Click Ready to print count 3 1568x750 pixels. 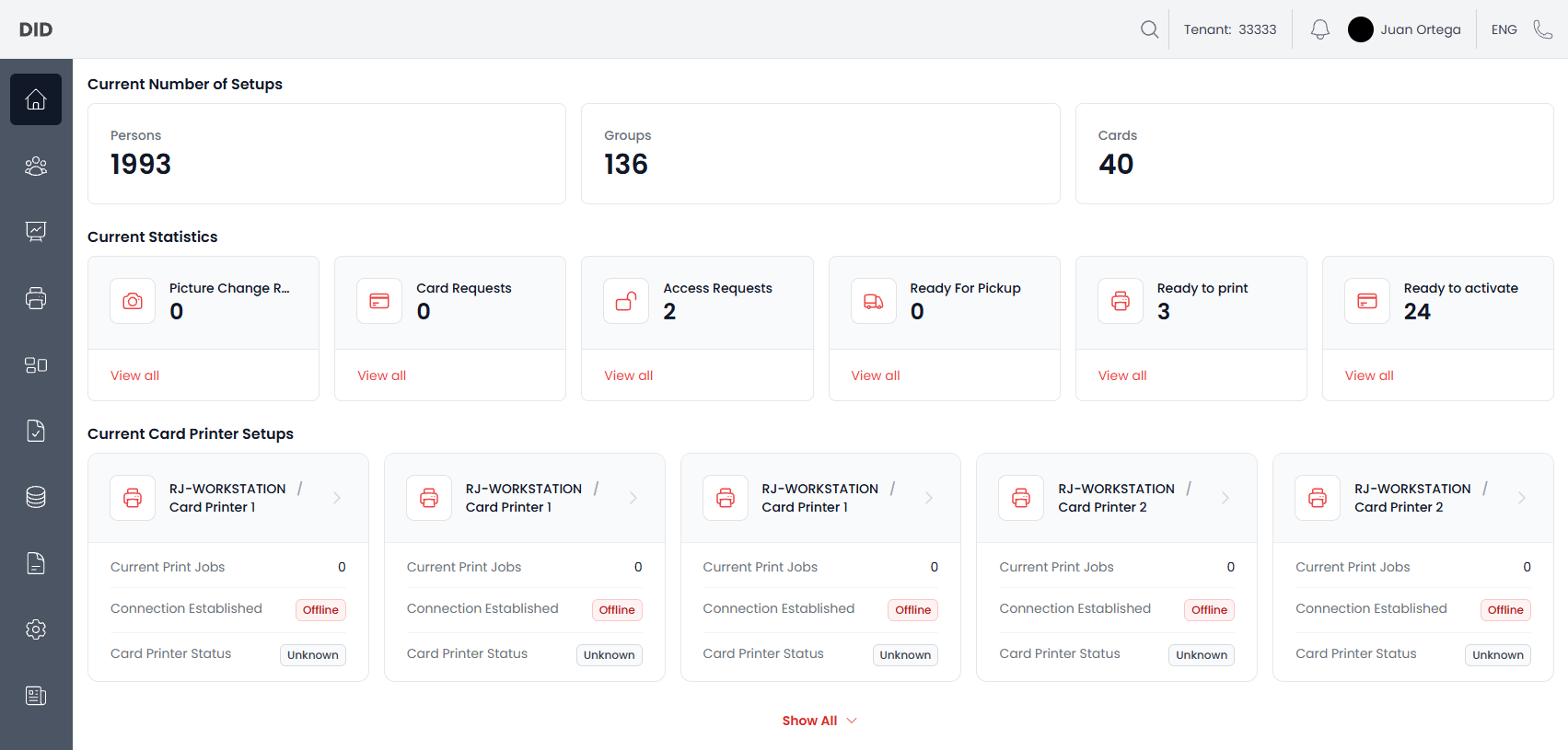click(x=1164, y=312)
